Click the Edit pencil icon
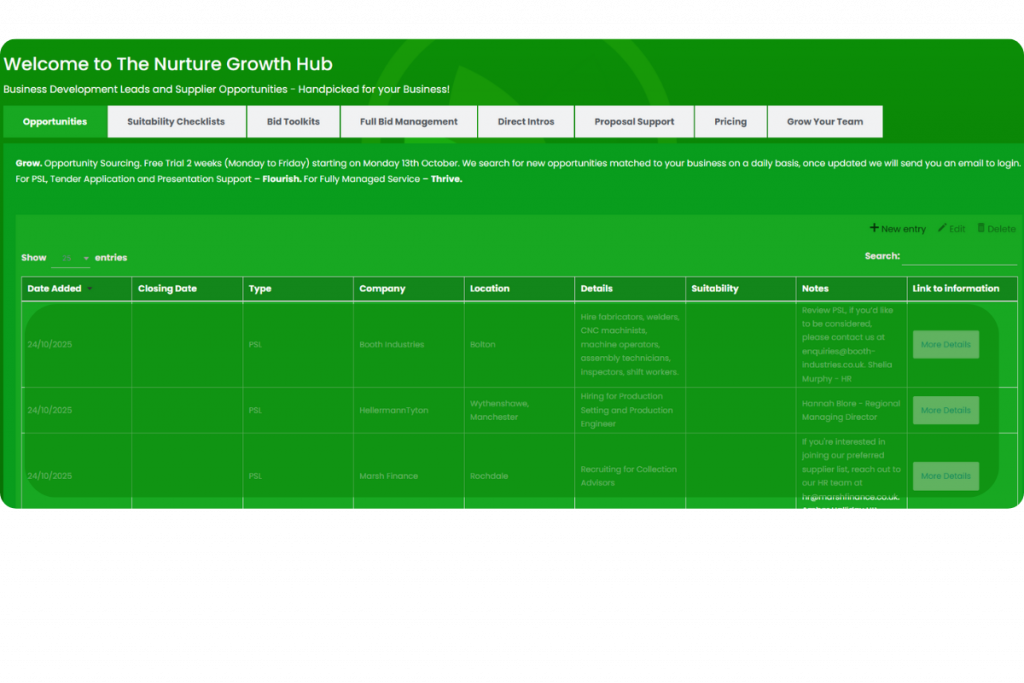1024x683 pixels. (942, 228)
